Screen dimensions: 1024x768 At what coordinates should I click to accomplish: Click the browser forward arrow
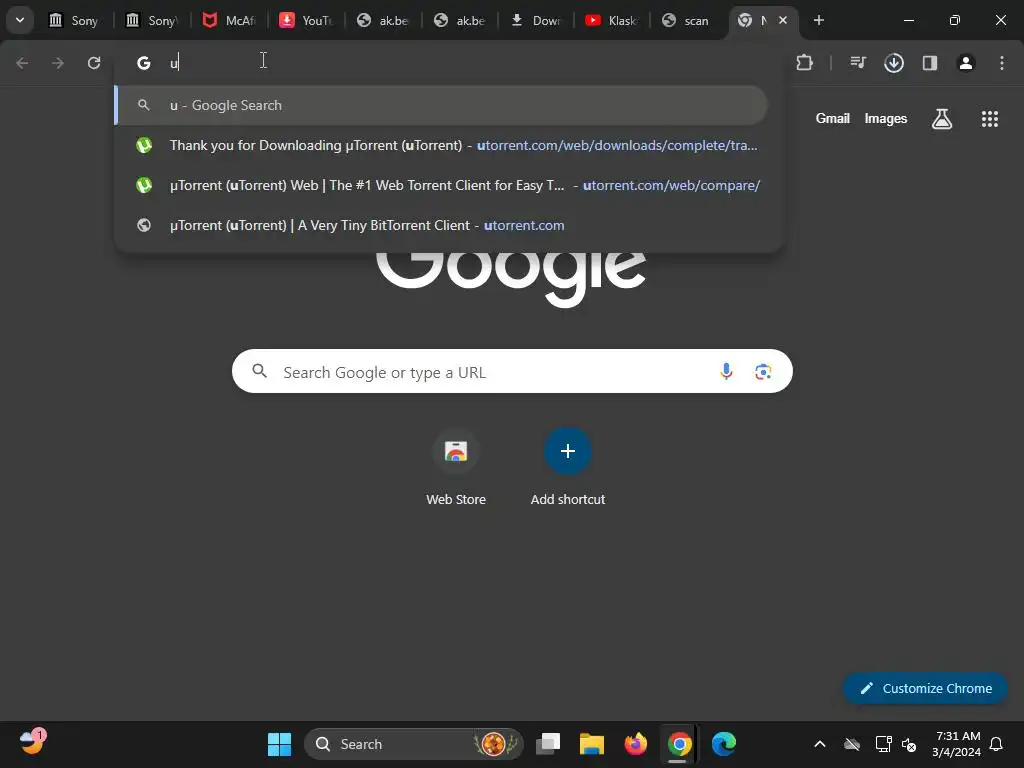(x=58, y=63)
